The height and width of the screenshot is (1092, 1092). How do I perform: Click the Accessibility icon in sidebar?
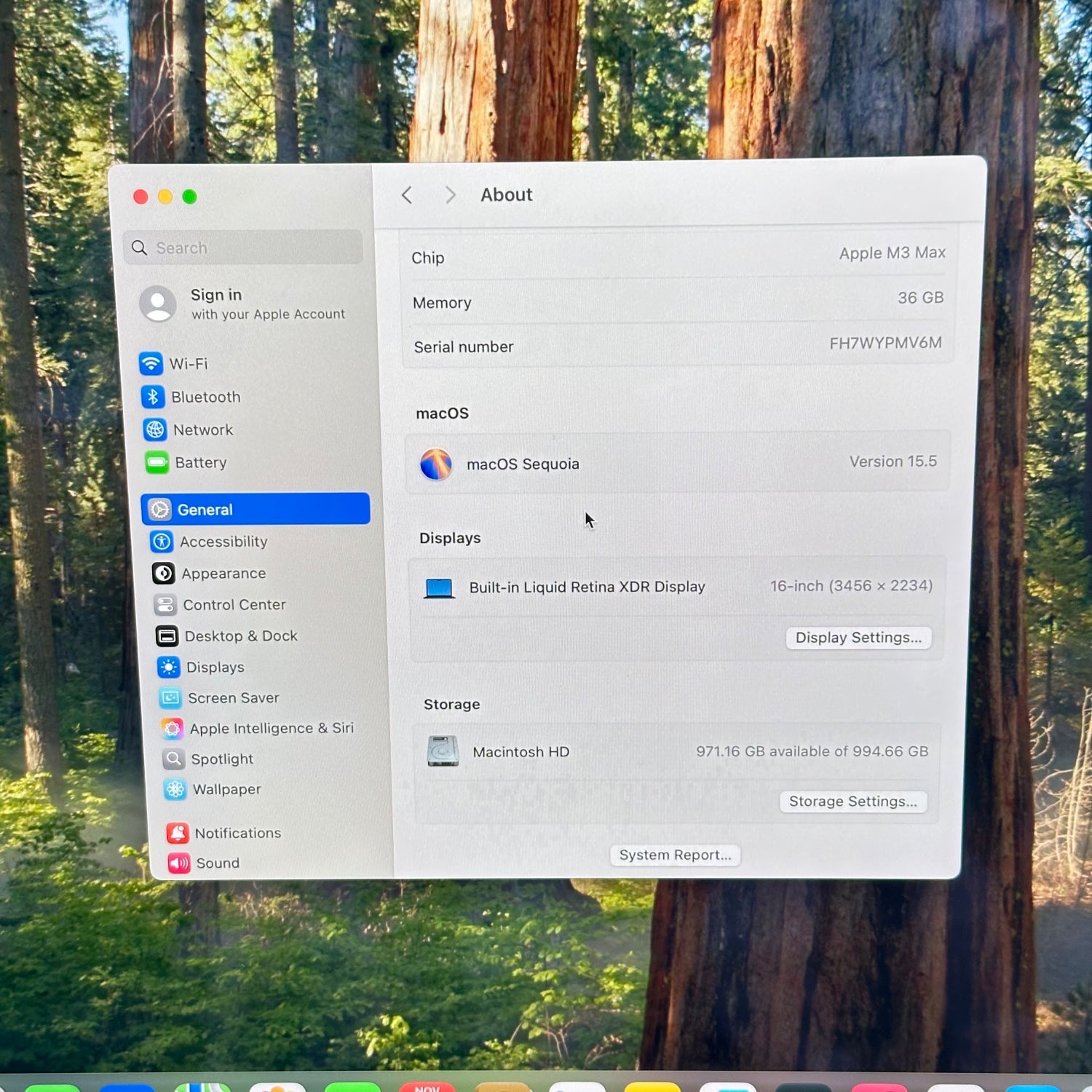162,542
